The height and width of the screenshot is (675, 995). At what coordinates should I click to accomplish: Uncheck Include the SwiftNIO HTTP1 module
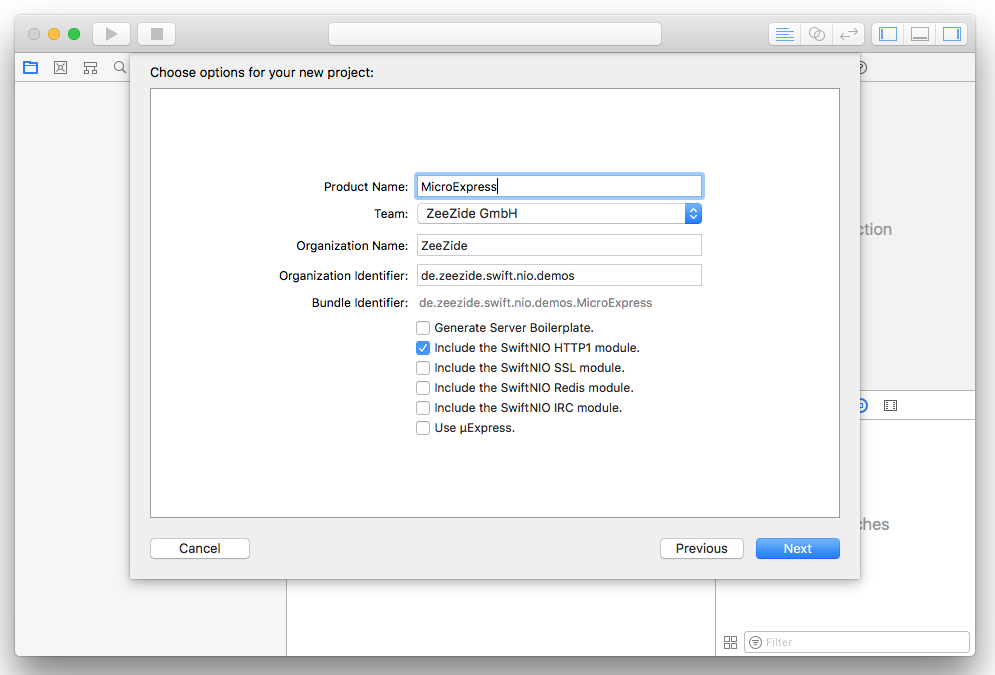click(423, 348)
